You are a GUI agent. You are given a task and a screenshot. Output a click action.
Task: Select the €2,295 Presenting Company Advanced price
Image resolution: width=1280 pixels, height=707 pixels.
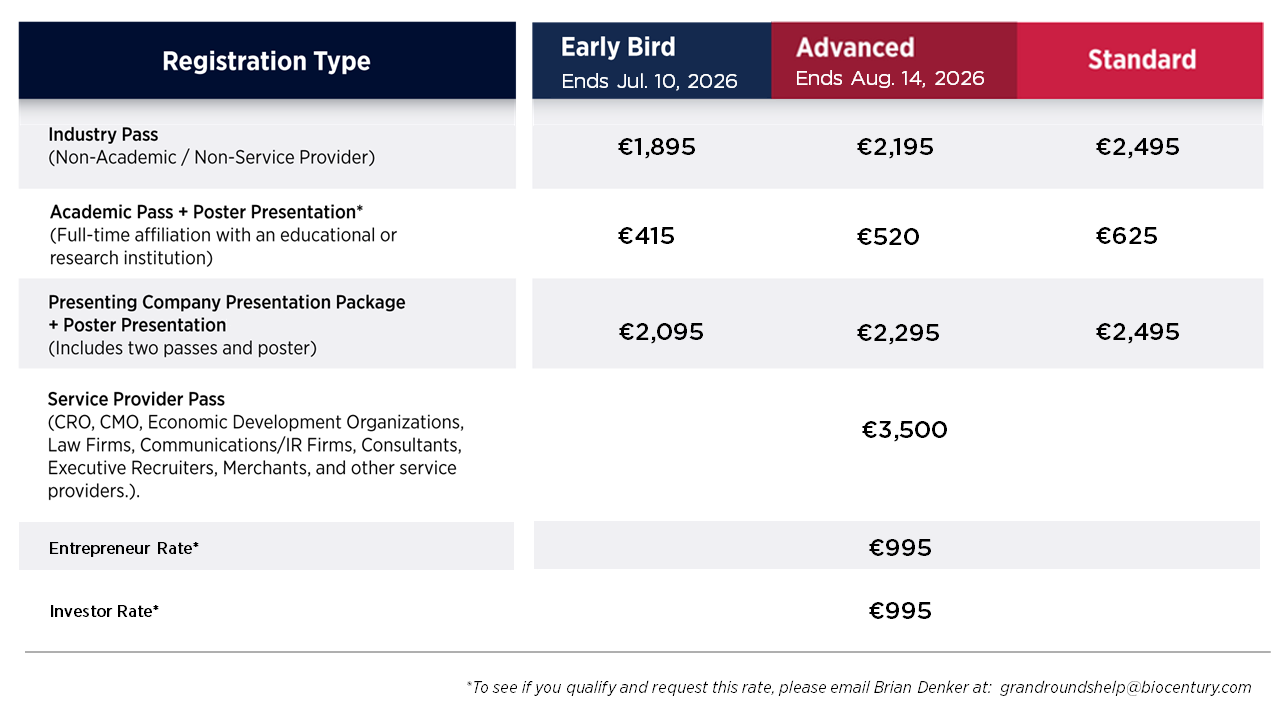point(898,333)
